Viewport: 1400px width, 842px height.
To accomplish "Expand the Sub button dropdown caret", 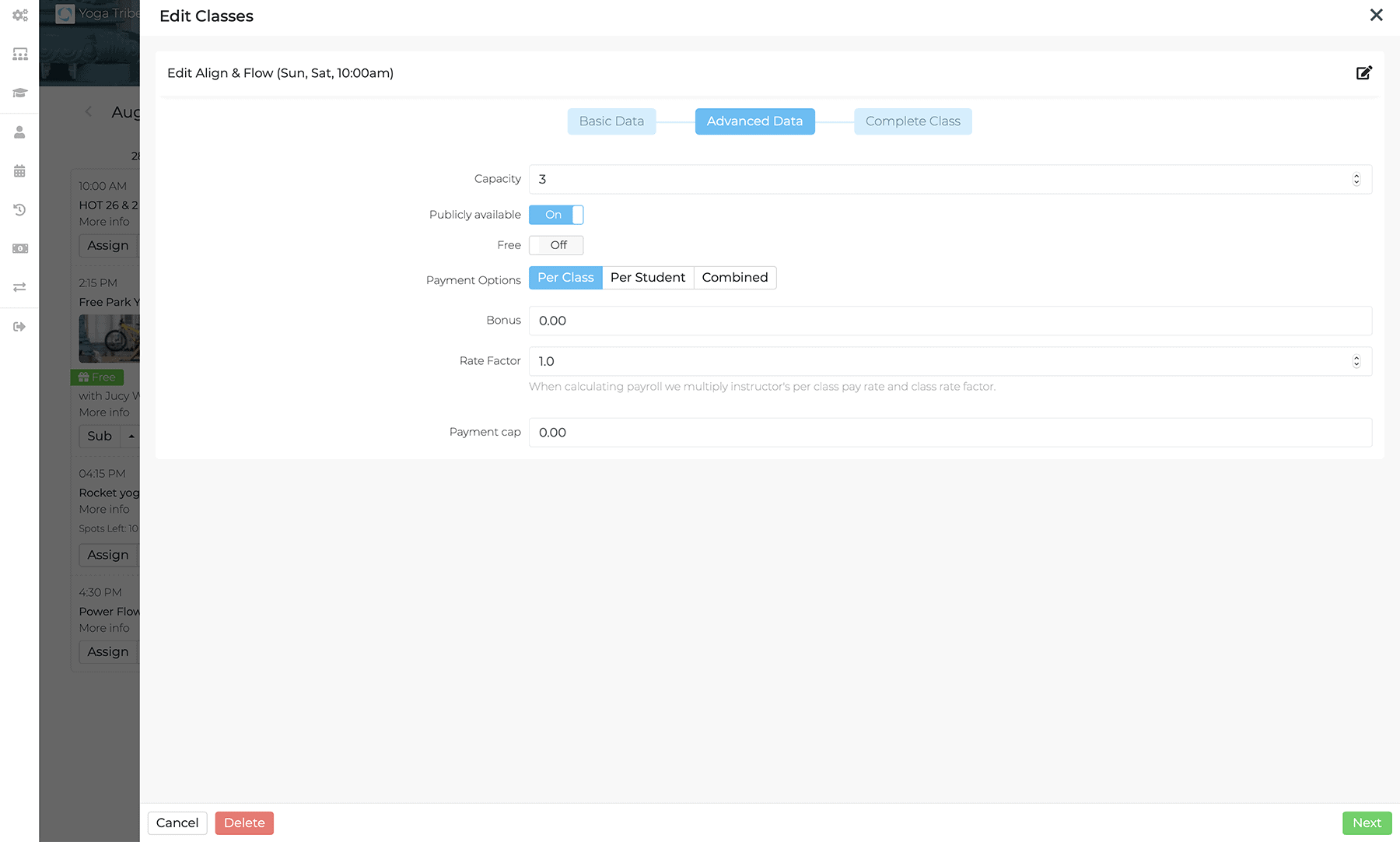I will tap(131, 437).
